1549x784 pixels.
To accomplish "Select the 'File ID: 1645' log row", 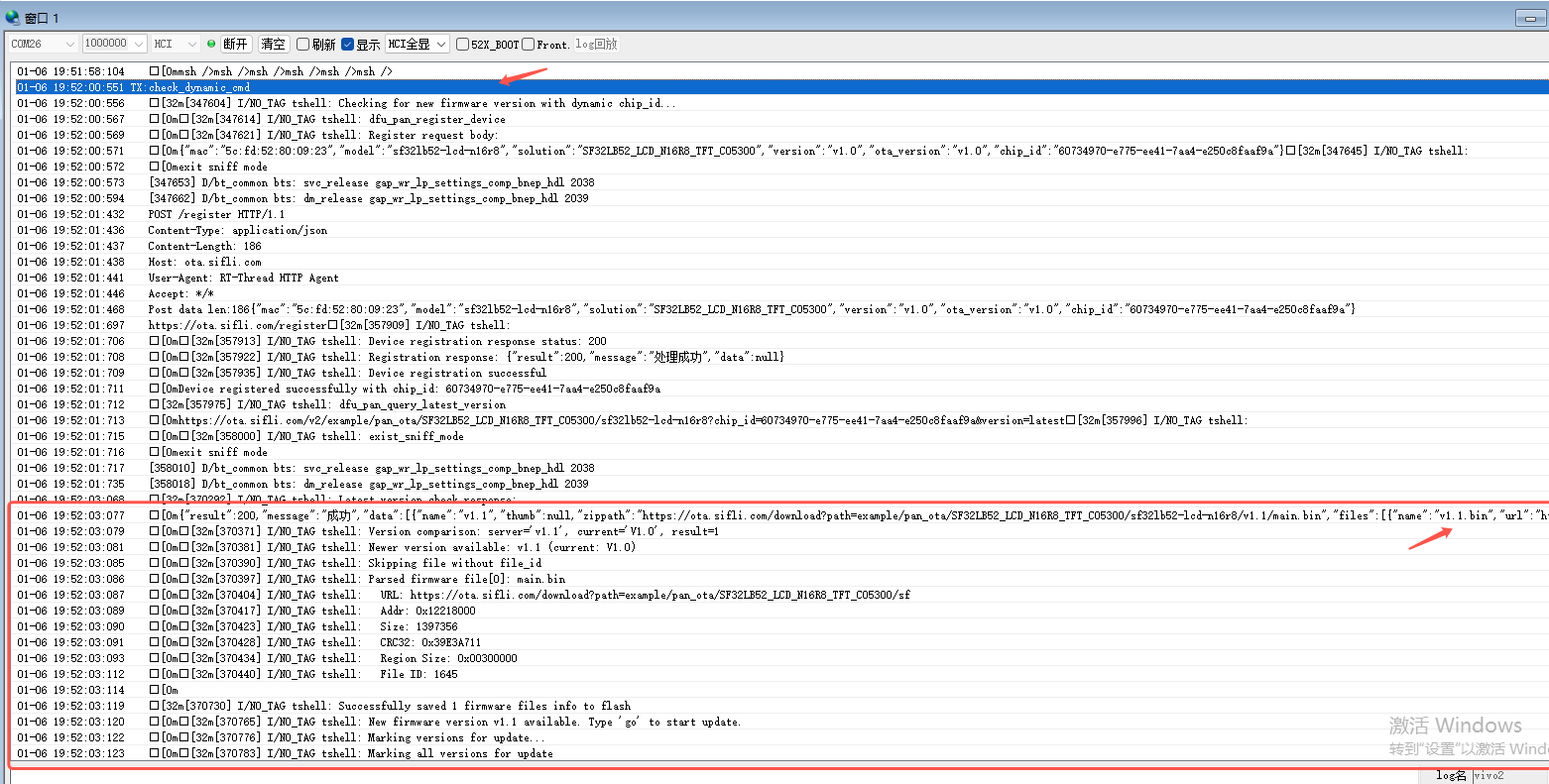I will pyautogui.click(x=418, y=674).
